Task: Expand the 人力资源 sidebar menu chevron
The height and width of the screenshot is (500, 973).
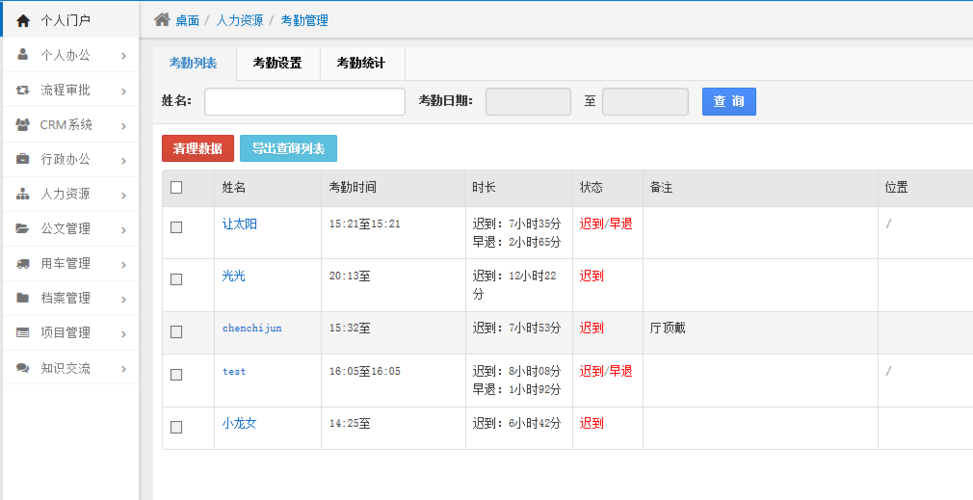Action: pyautogui.click(x=123, y=195)
